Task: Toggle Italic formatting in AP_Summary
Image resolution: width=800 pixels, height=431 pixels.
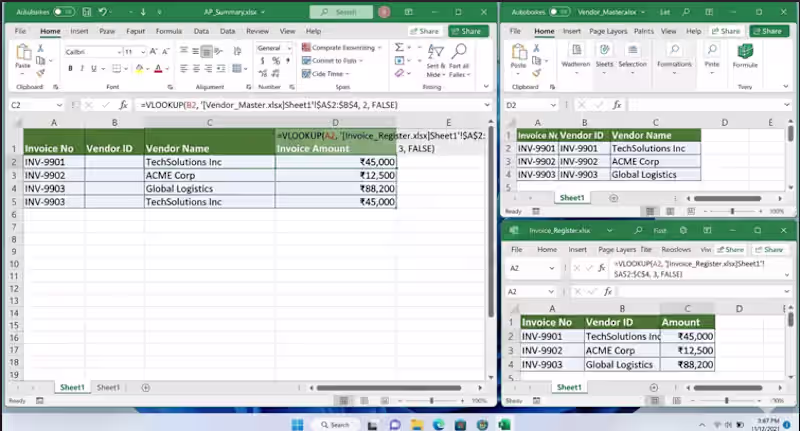Action: 82,68
